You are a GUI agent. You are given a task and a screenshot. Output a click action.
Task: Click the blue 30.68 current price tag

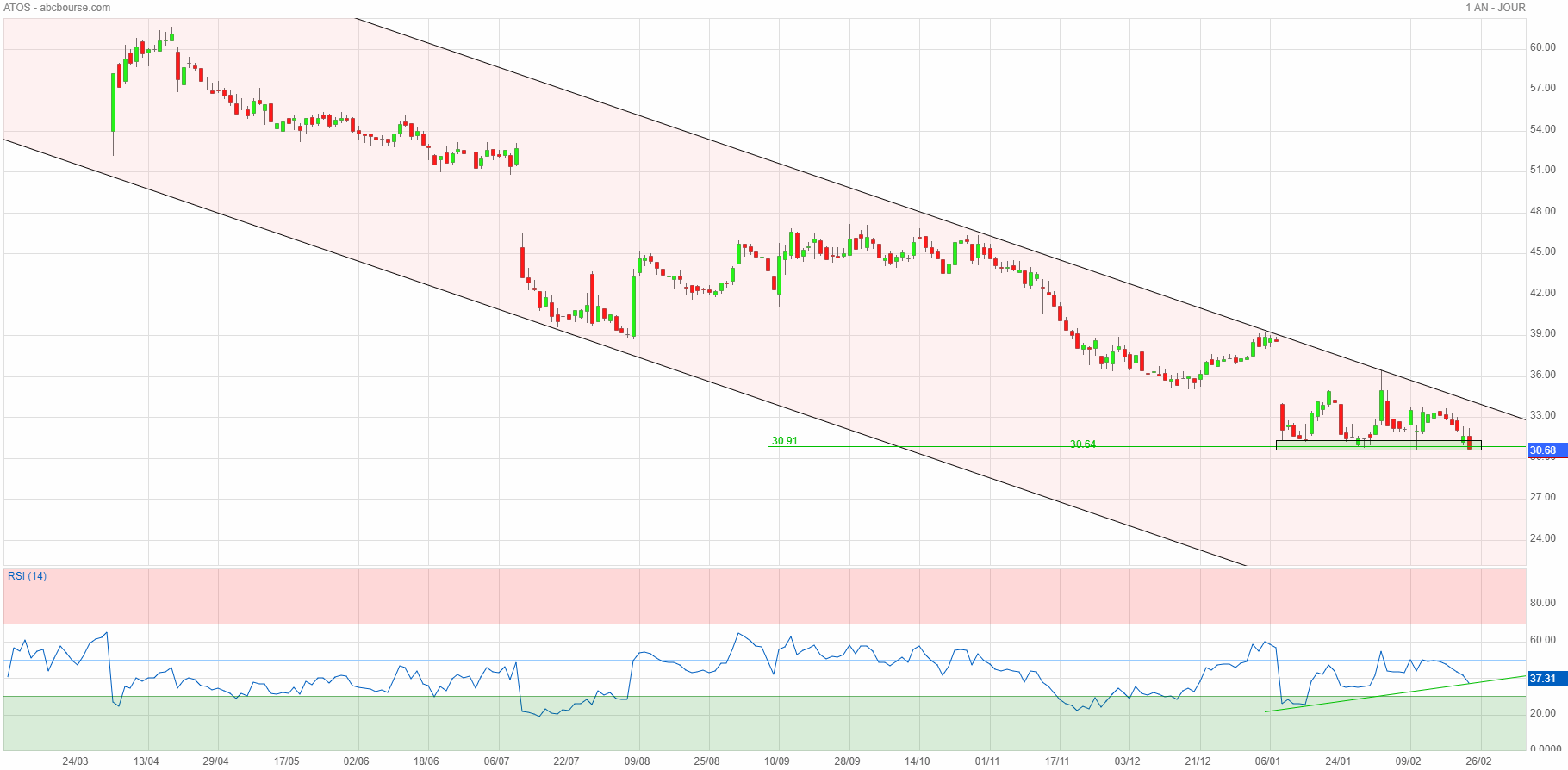pos(1546,450)
